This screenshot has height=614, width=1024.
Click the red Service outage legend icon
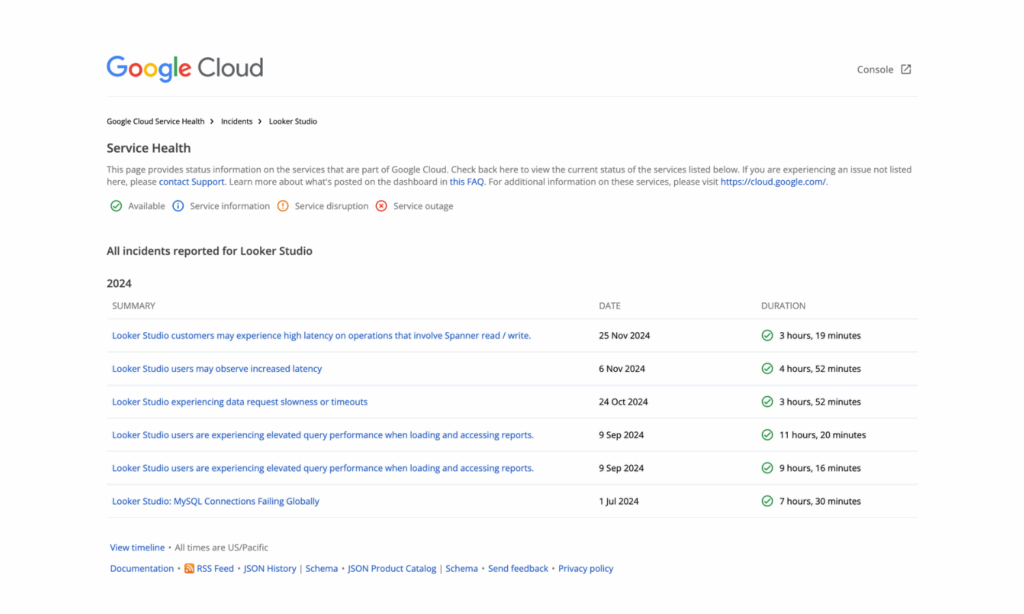pyautogui.click(x=381, y=206)
